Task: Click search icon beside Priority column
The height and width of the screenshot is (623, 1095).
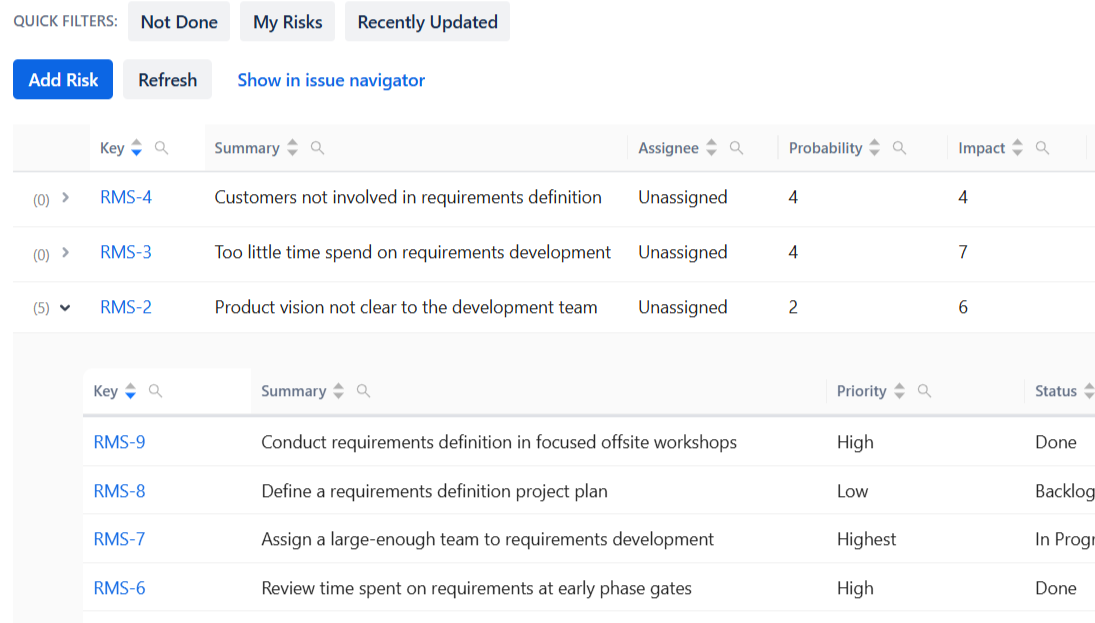Action: tap(925, 391)
